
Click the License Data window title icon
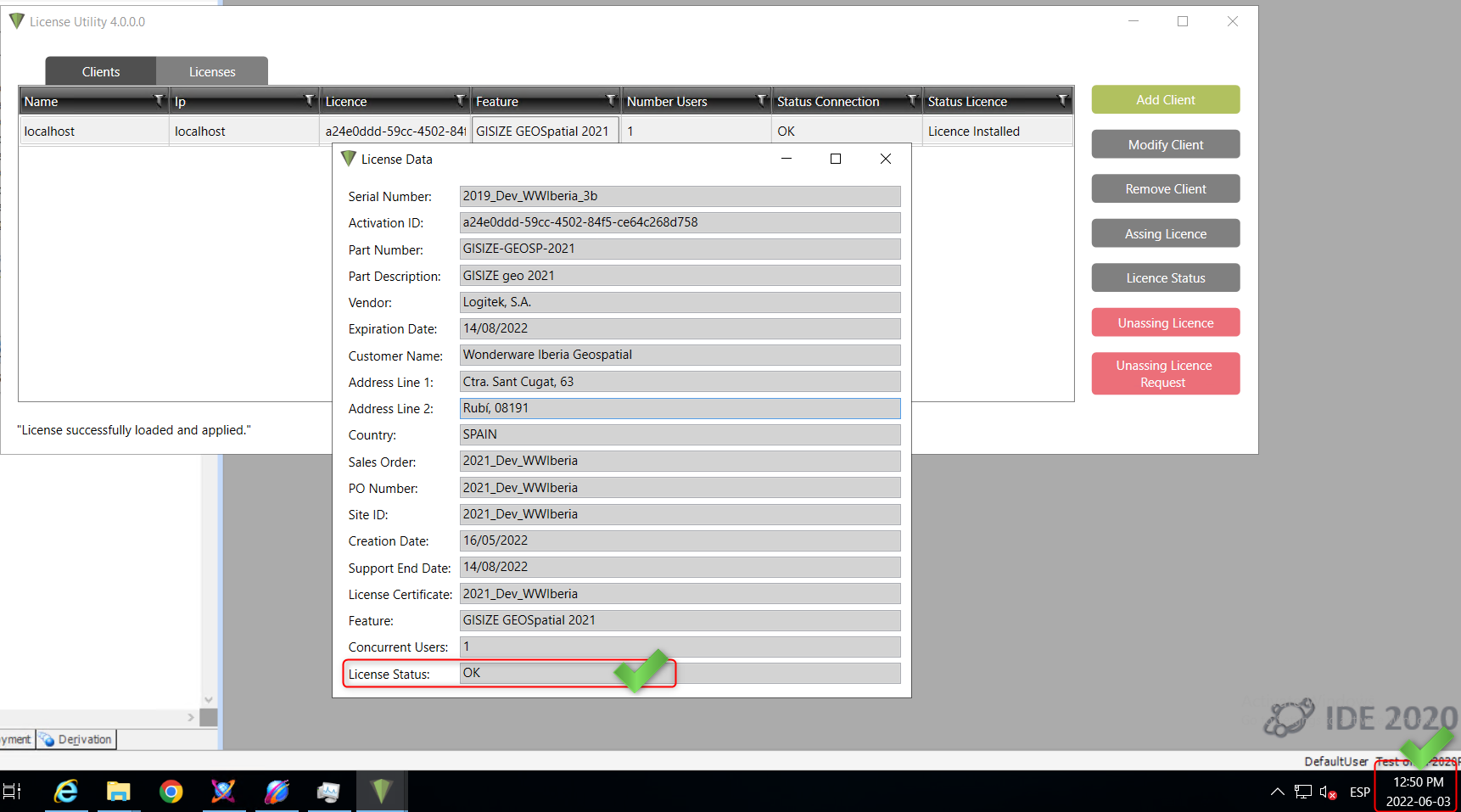point(349,159)
